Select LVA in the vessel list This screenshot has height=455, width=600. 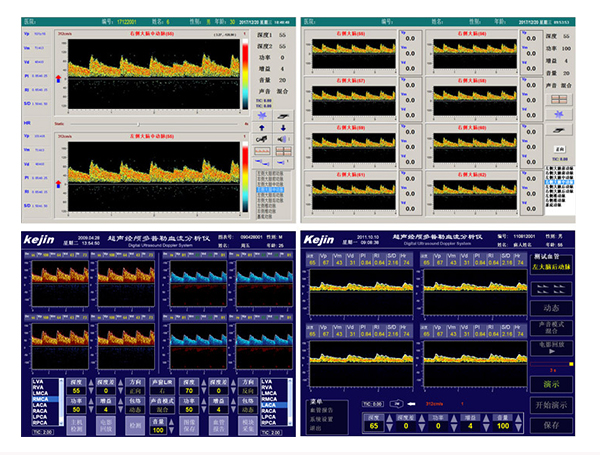pos(38,381)
